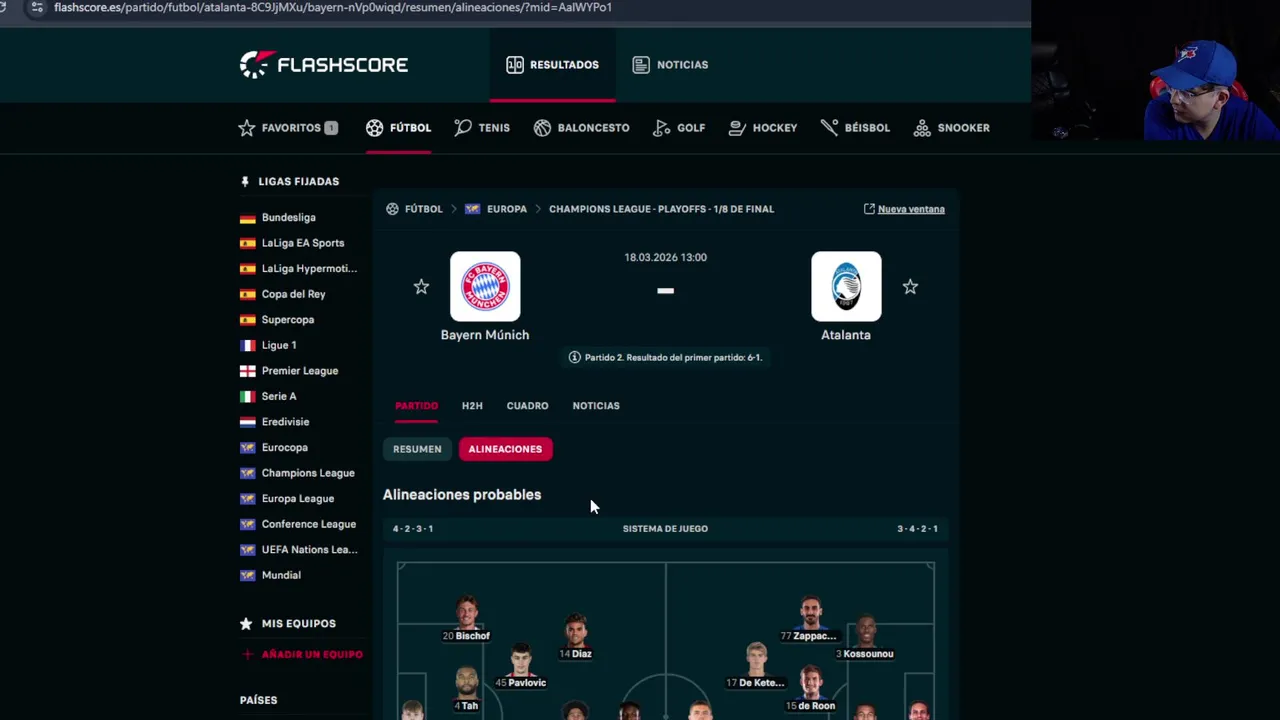Click player Zappacosta in lineup
The width and height of the screenshot is (1280, 720).
click(x=810, y=619)
